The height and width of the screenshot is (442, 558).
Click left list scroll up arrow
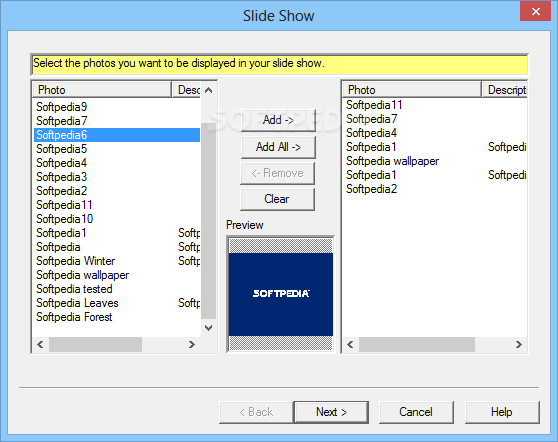point(209,90)
